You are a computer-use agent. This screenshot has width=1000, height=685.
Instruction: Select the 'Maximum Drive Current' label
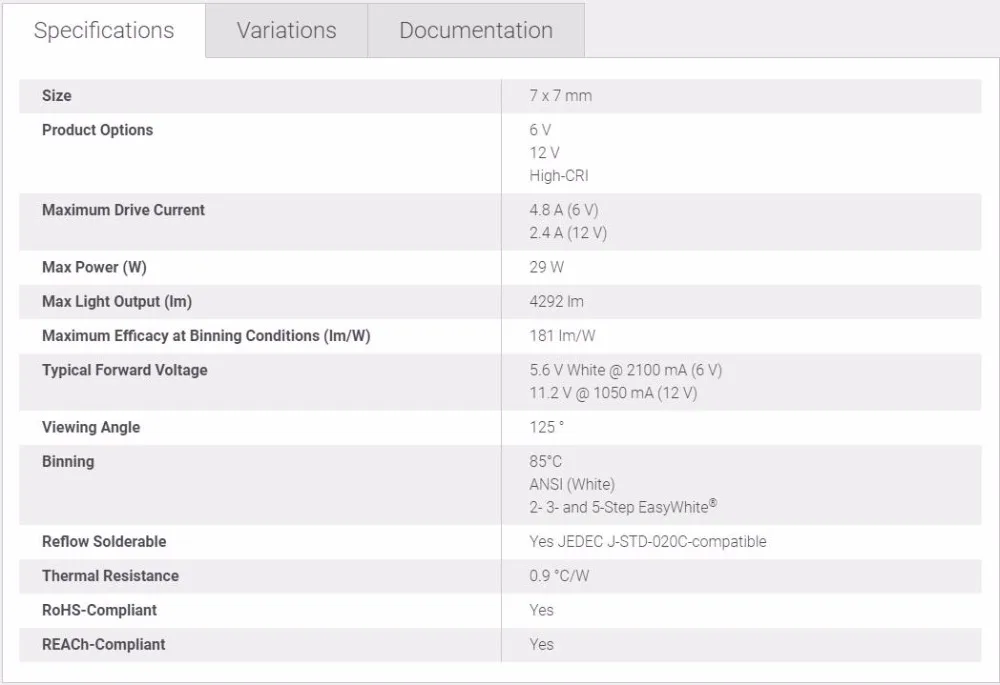coord(123,210)
